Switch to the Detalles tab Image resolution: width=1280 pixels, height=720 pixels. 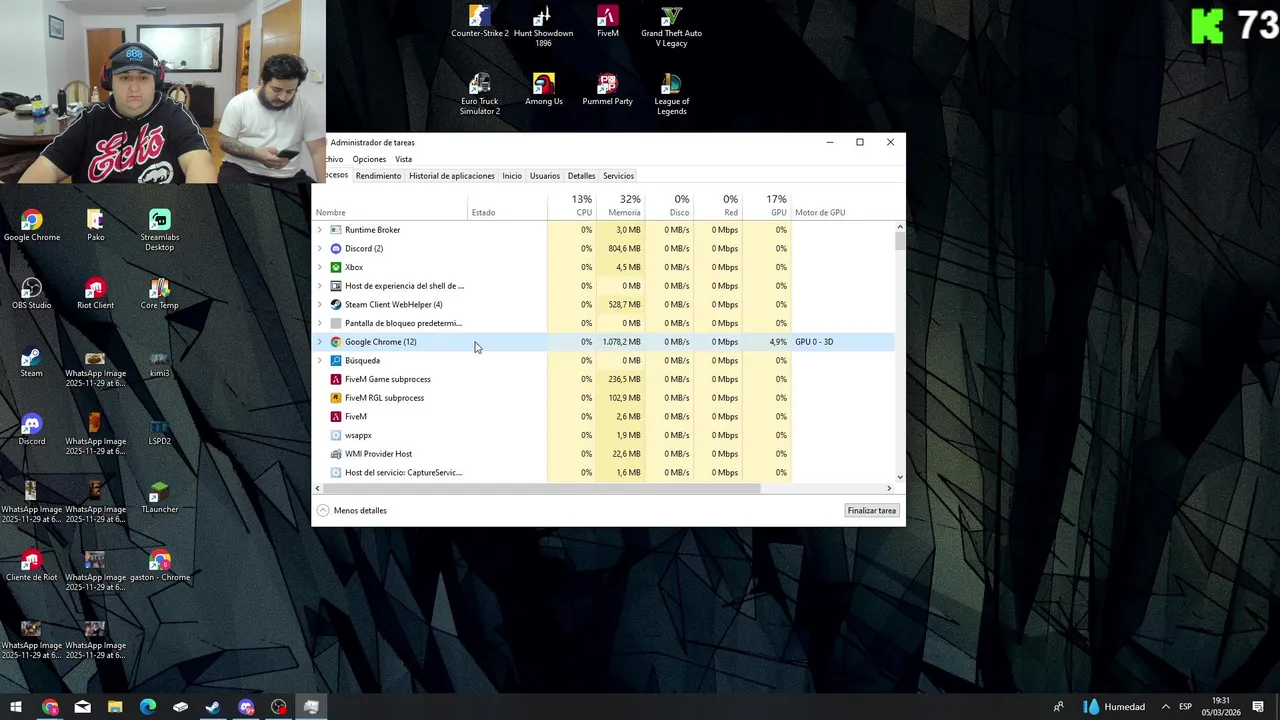coord(581,176)
